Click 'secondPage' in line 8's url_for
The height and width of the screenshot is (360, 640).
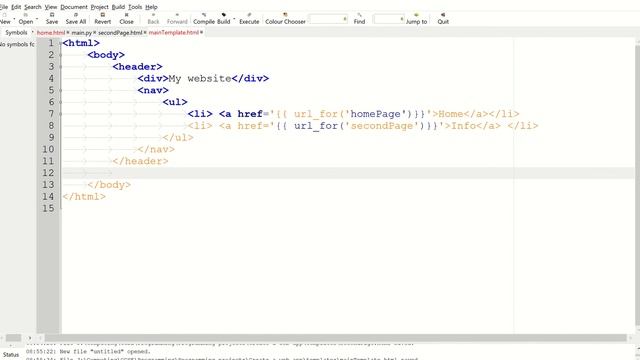click(x=382, y=126)
